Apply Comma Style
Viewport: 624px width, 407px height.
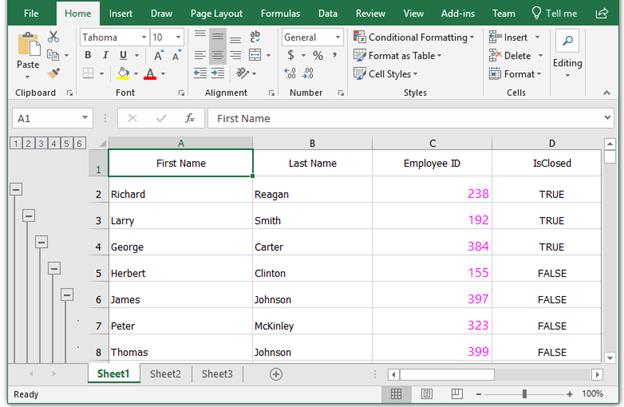click(x=335, y=55)
